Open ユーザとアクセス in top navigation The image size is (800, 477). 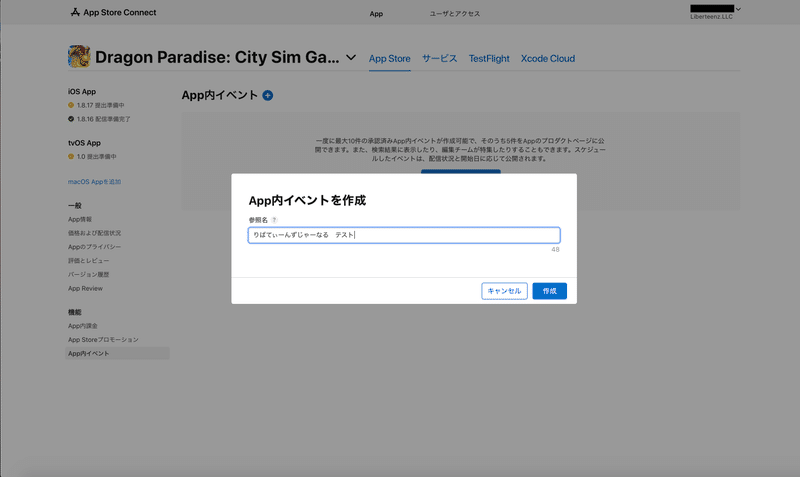455,14
